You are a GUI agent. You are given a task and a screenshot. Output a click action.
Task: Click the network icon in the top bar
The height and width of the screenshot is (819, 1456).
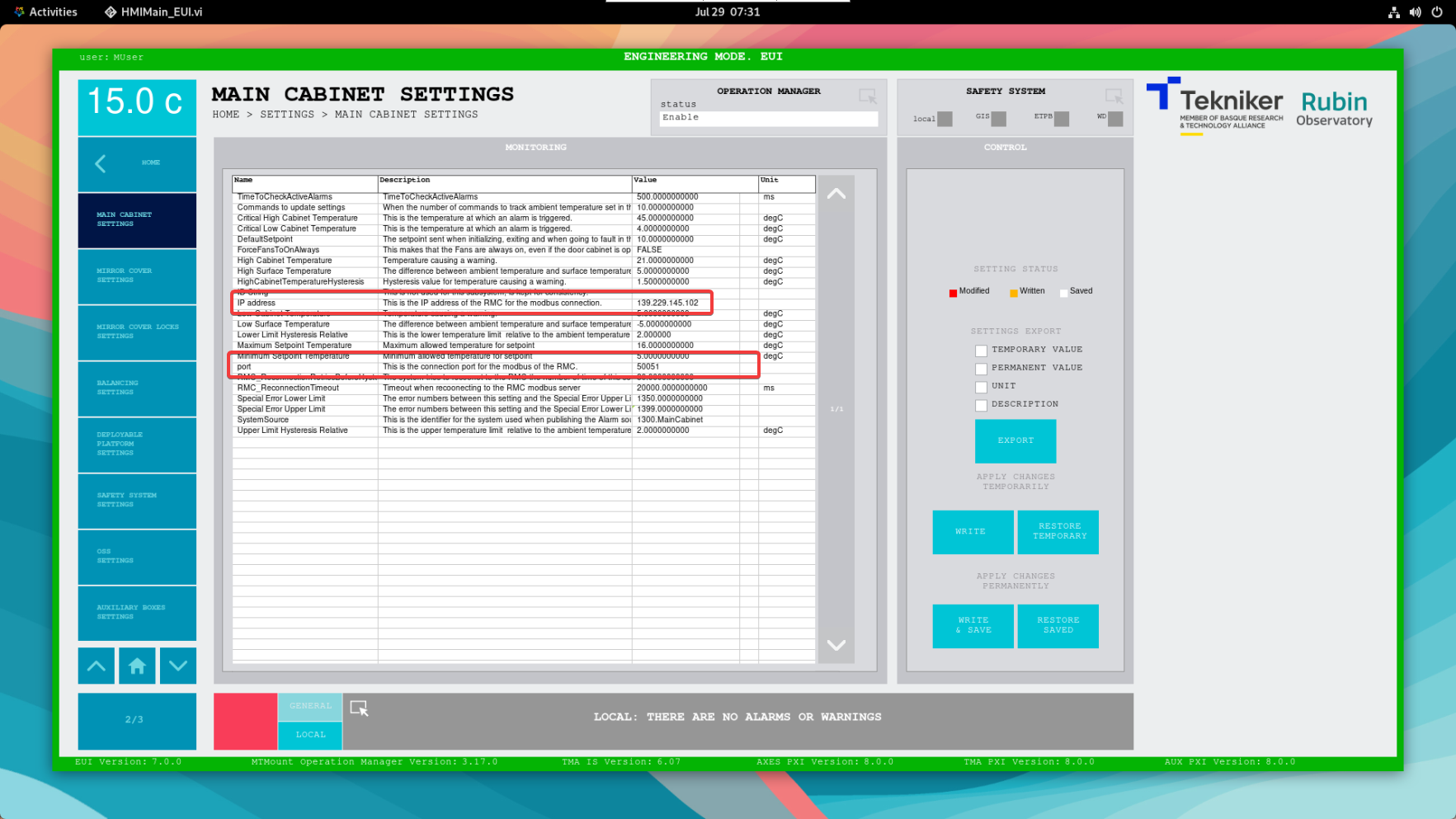1394,12
